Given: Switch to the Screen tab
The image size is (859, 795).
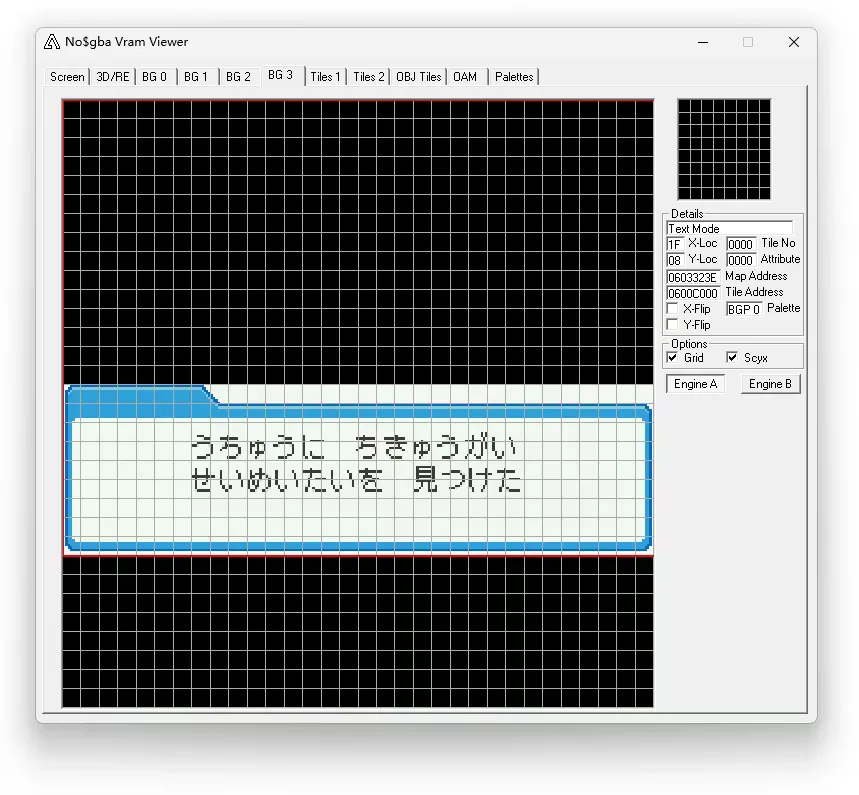Looking at the screenshot, I should (67, 77).
